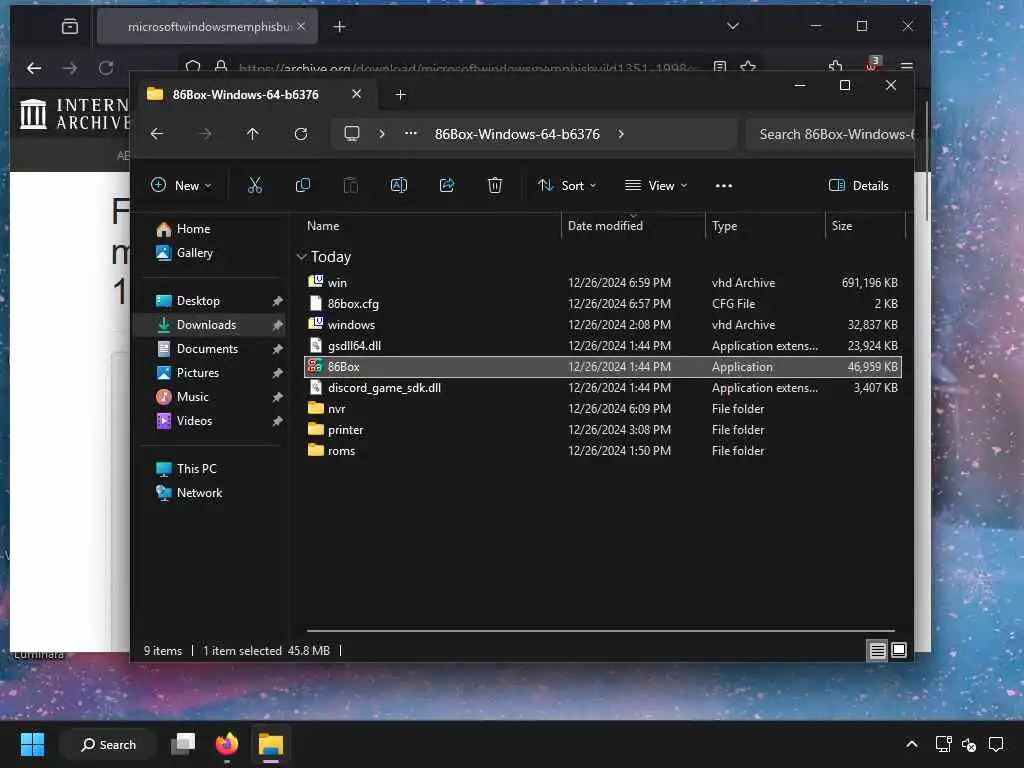This screenshot has width=1024, height=768.
Task: Open Downloads in navigation pane
Action: pos(206,325)
